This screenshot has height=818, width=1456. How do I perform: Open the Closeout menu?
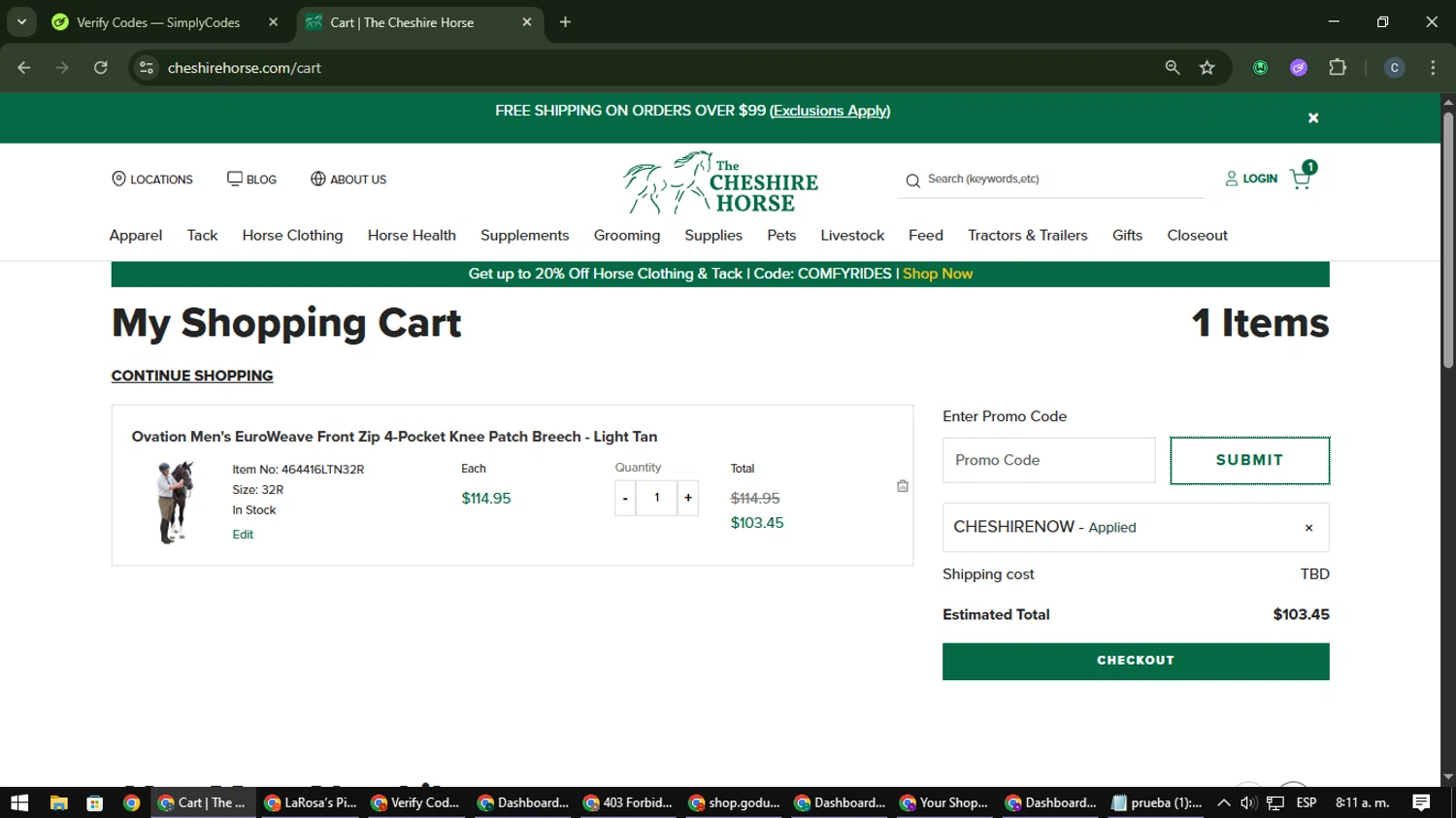(1197, 236)
